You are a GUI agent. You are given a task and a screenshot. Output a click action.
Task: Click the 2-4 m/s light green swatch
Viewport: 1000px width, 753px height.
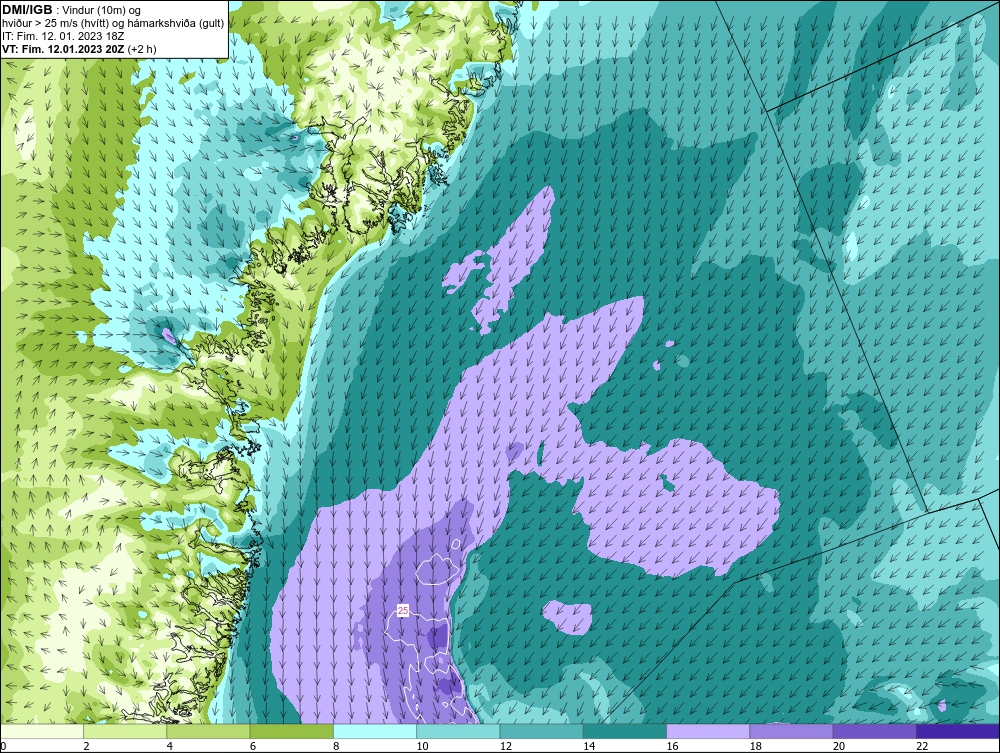(x=125, y=731)
